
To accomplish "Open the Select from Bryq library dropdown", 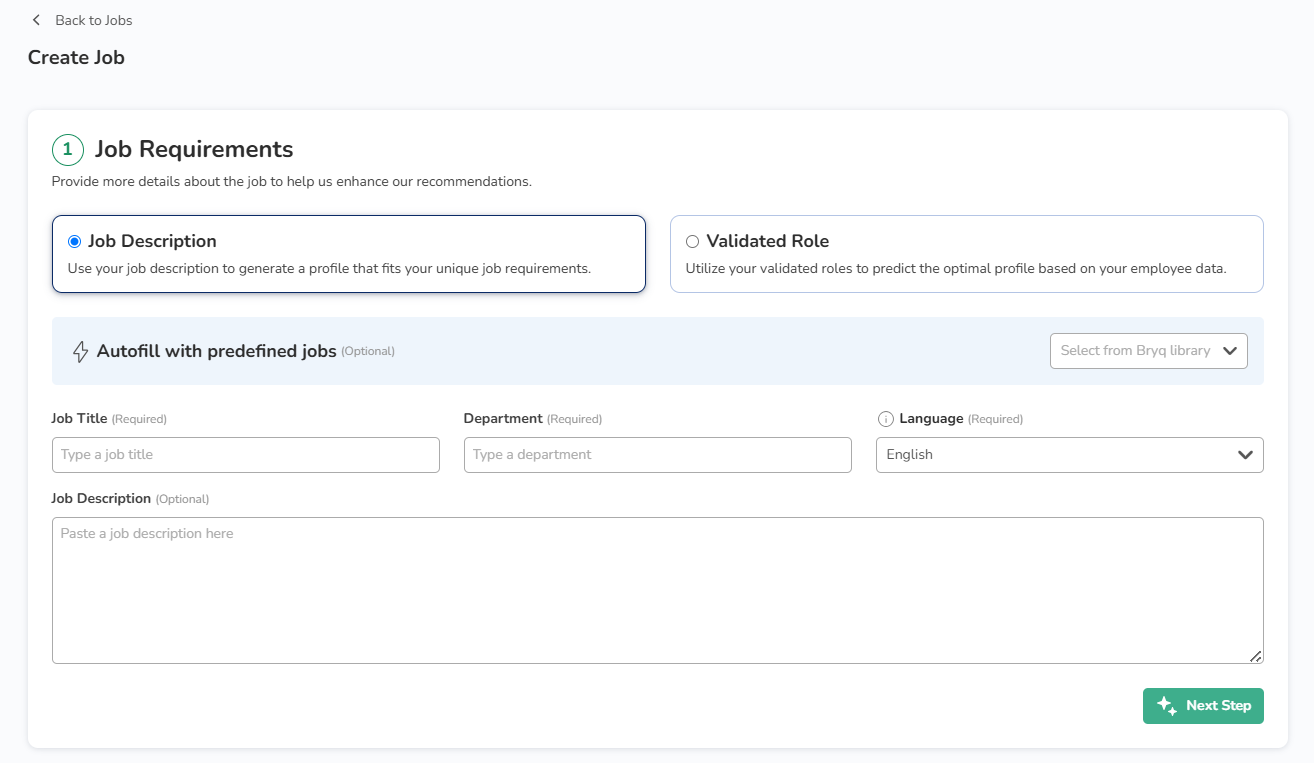I will coord(1136,351).
